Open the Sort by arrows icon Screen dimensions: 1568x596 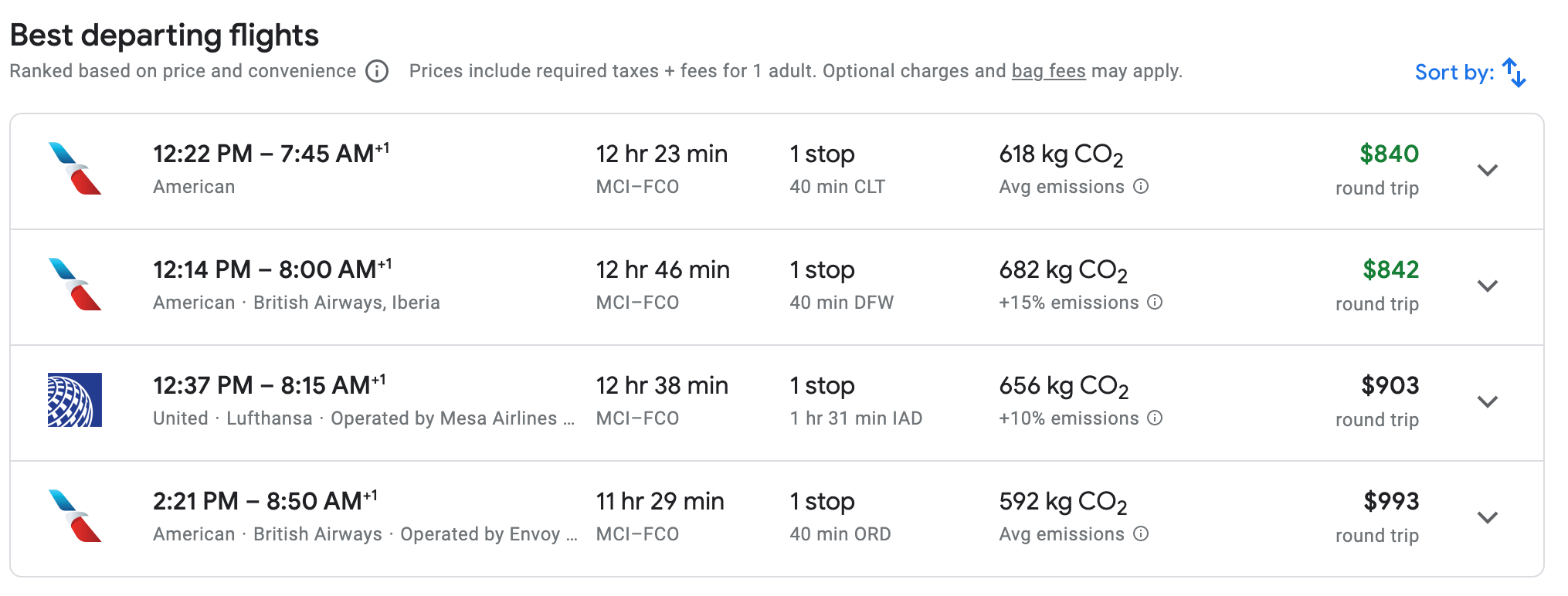coord(1514,72)
